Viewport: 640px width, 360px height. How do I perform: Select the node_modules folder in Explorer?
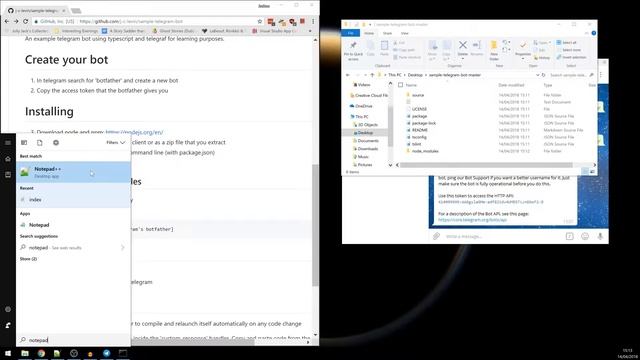(x=425, y=151)
